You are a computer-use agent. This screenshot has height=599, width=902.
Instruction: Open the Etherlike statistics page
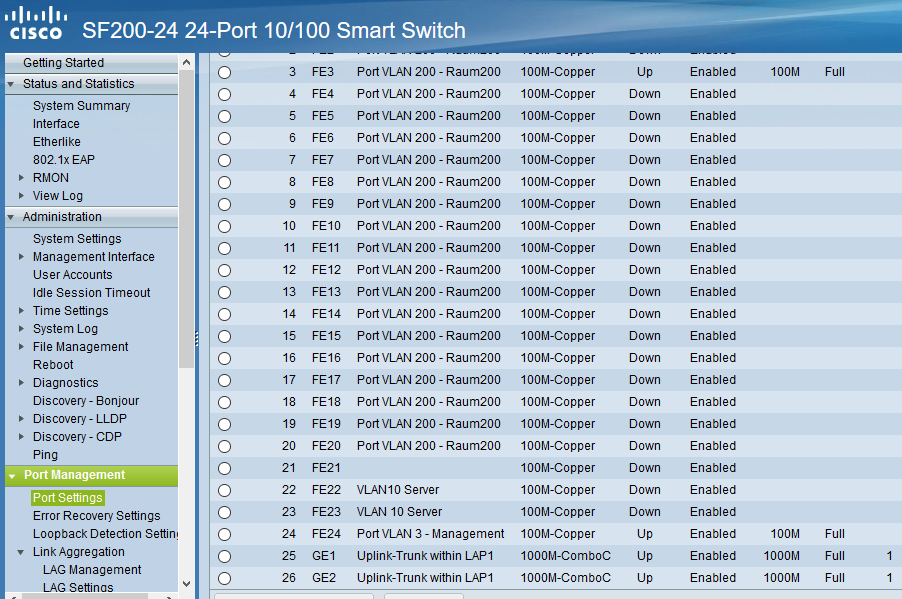click(56, 142)
